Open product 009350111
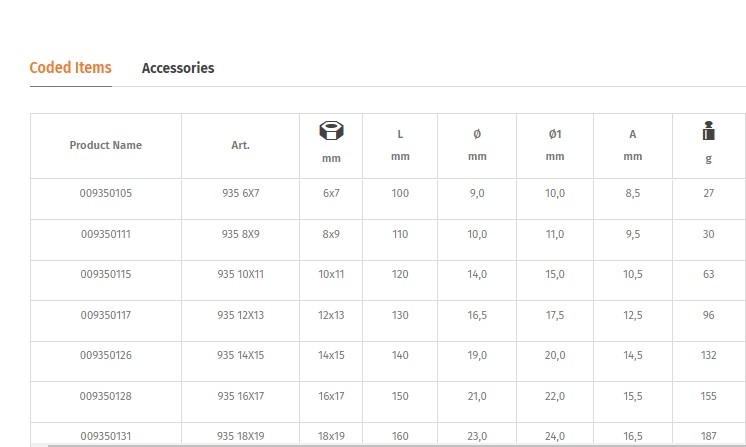The width and height of the screenshot is (746, 447). [x=106, y=234]
